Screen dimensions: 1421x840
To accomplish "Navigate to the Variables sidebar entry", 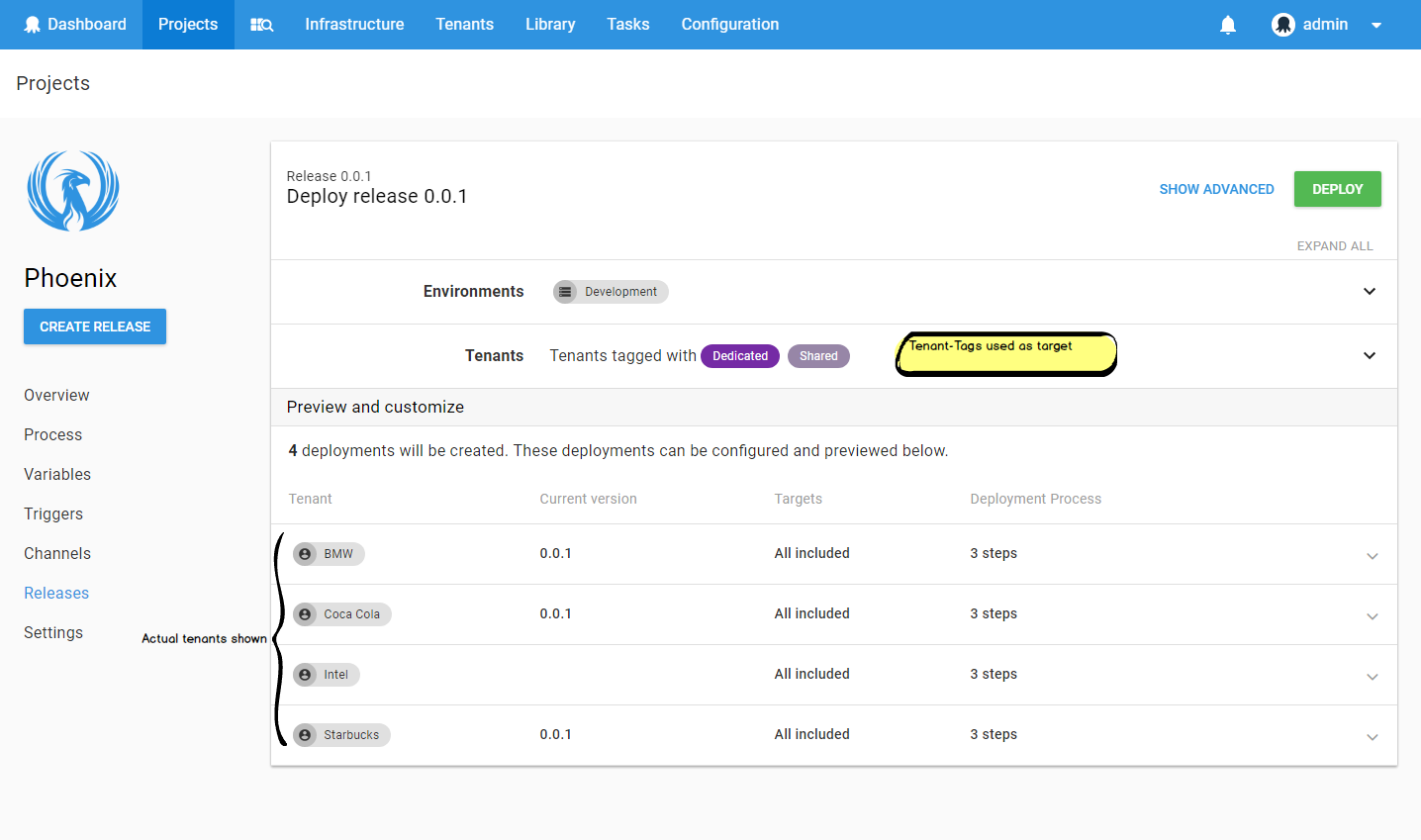I will pyautogui.click(x=56, y=474).
